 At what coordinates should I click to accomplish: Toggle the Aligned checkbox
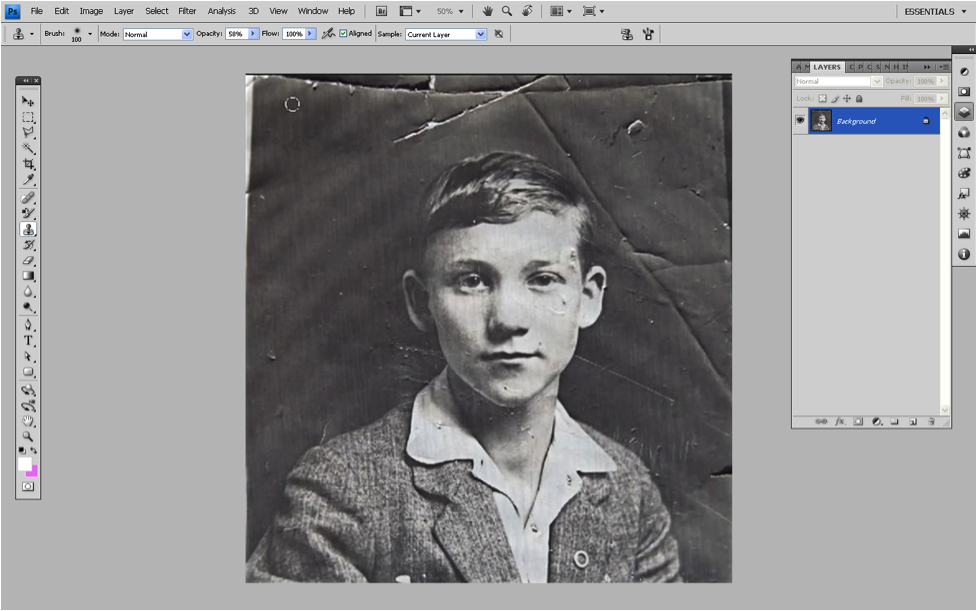344,34
